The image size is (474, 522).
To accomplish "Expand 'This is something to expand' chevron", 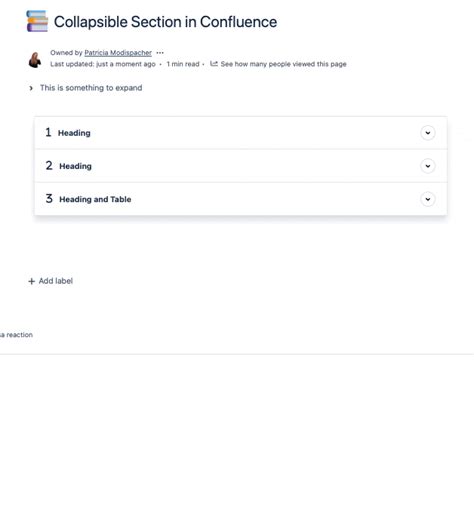I will [31, 88].
